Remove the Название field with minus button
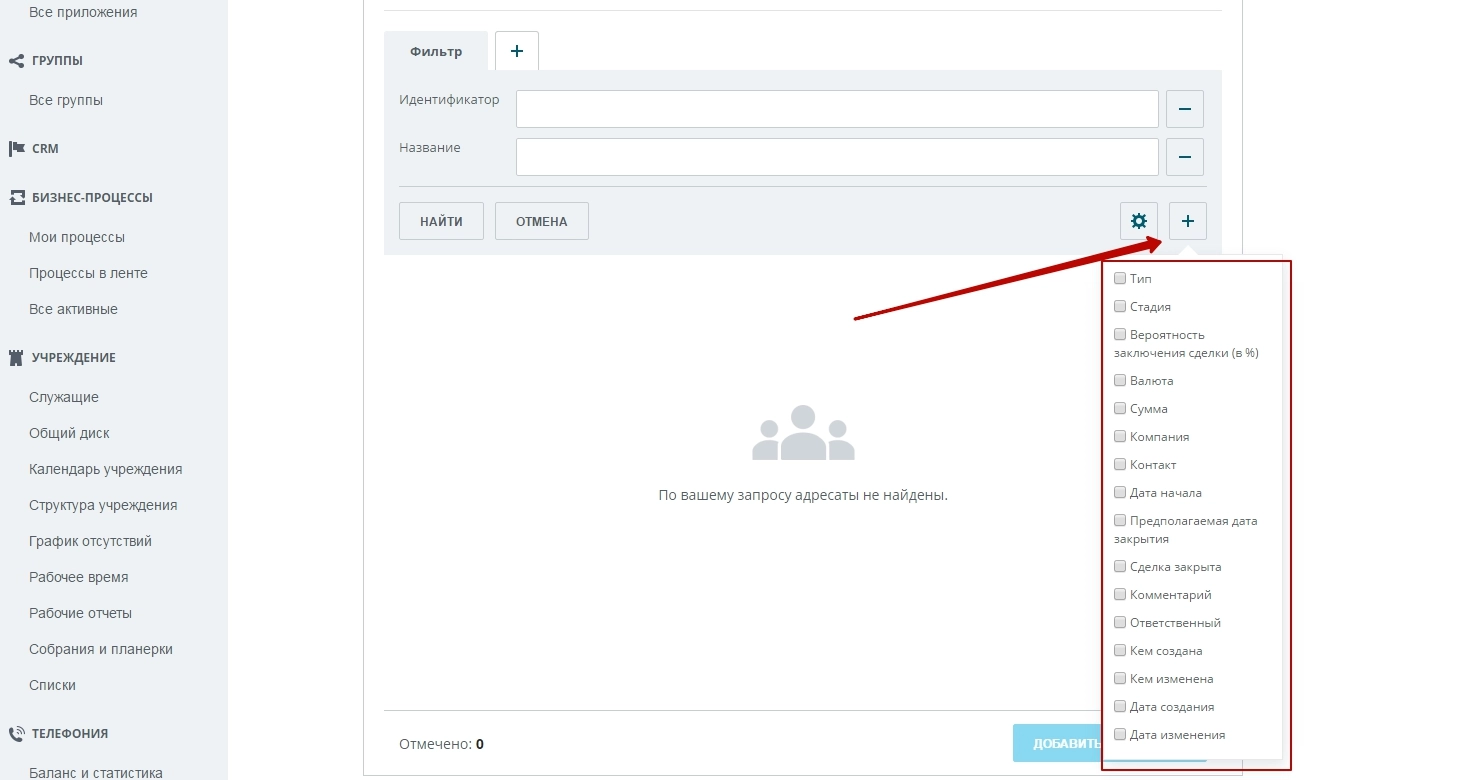 click(x=1184, y=157)
